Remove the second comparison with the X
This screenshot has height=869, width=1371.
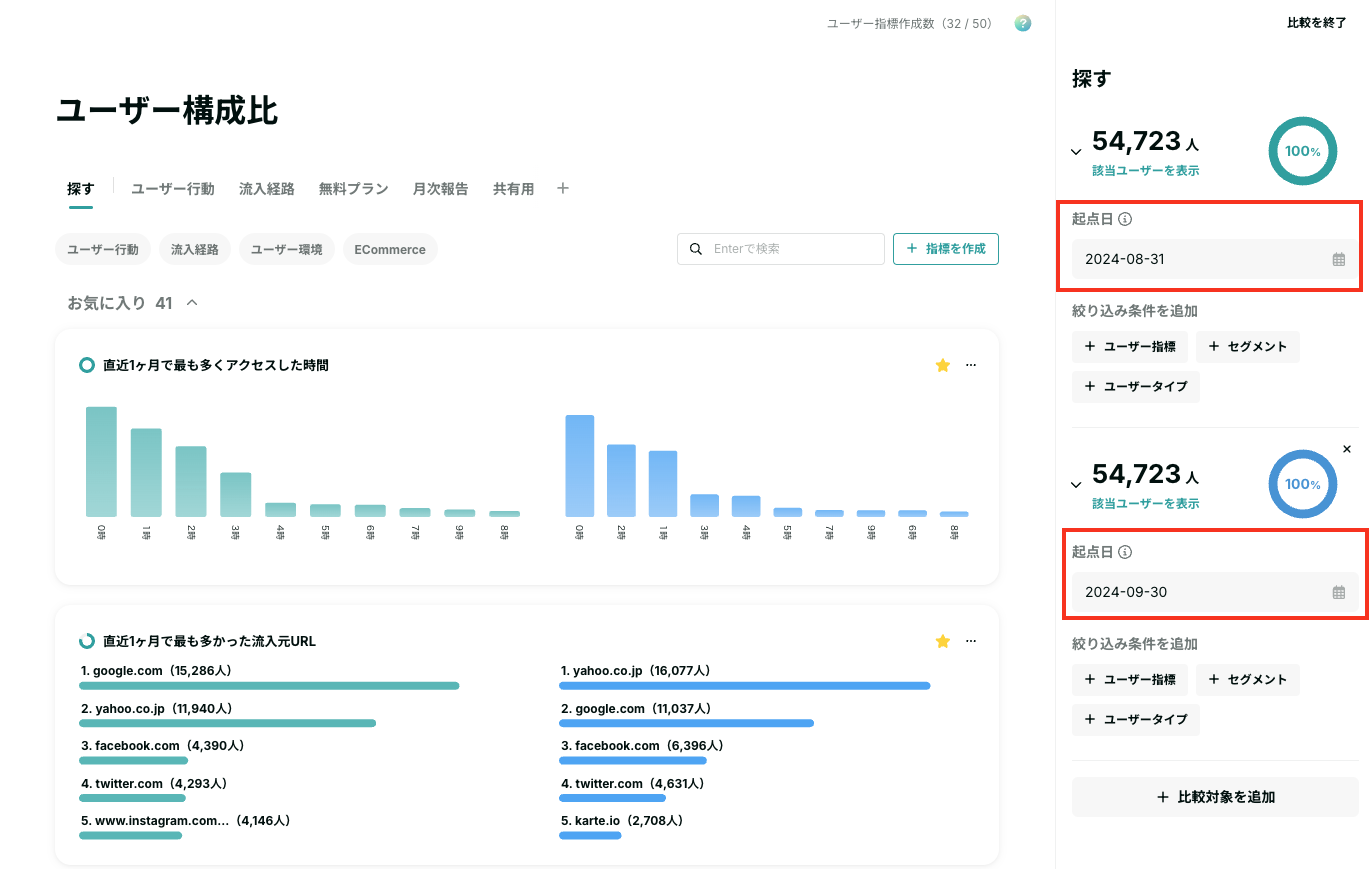(x=1347, y=449)
